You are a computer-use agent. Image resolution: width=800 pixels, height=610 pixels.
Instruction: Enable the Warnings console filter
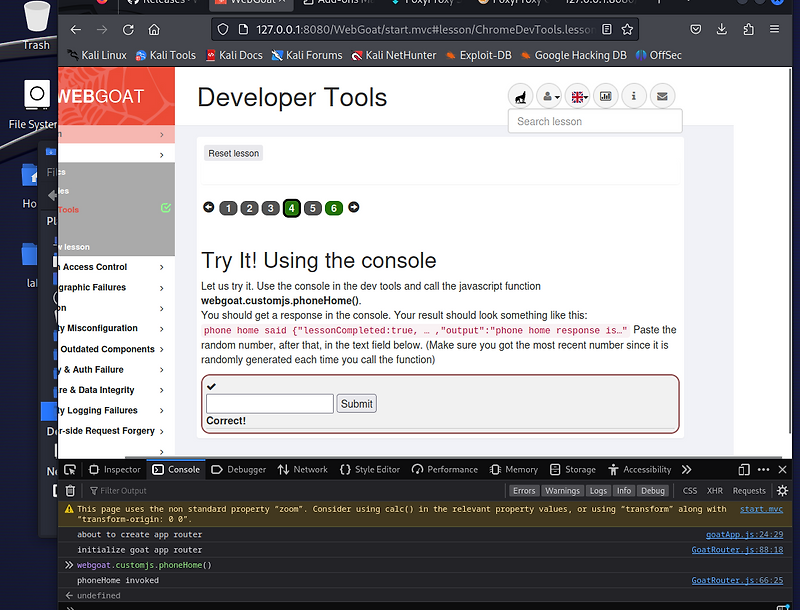pos(562,490)
